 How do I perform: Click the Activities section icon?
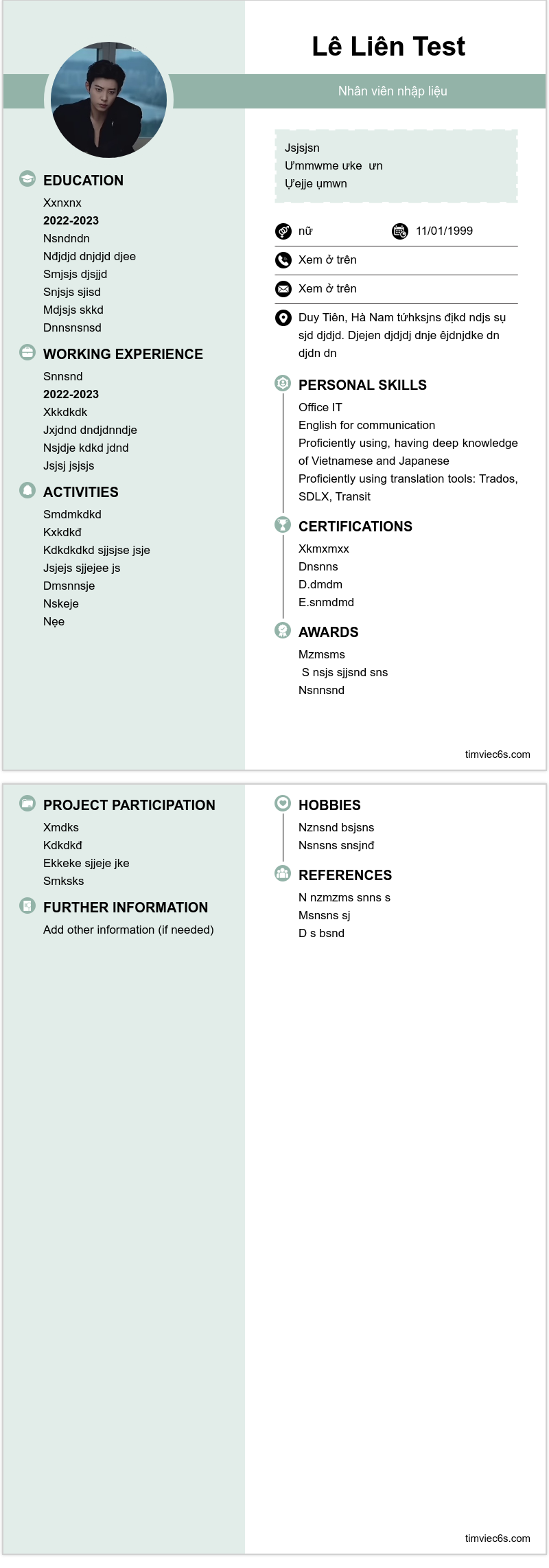pyautogui.click(x=27, y=490)
